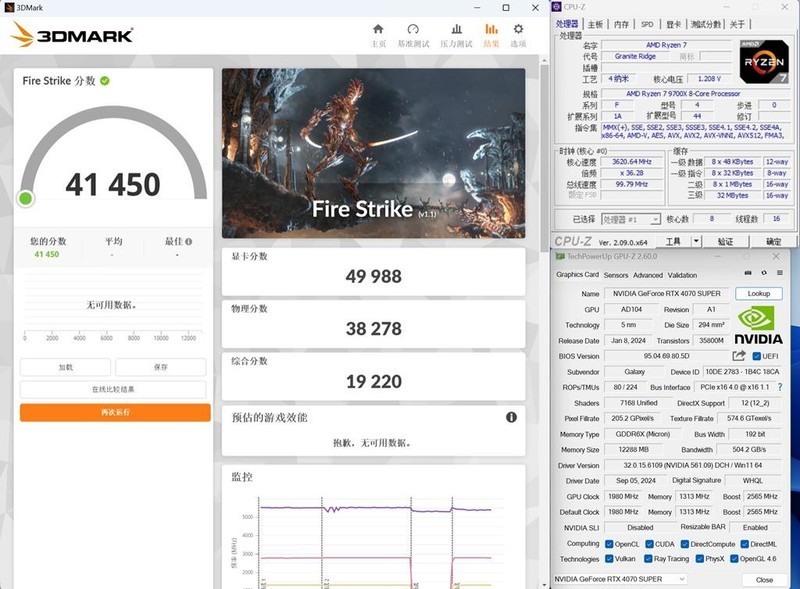Viewport: 800px width, 589px height.
Task: Open the 3DMark 主页 (Home) icon
Action: [x=378, y=31]
